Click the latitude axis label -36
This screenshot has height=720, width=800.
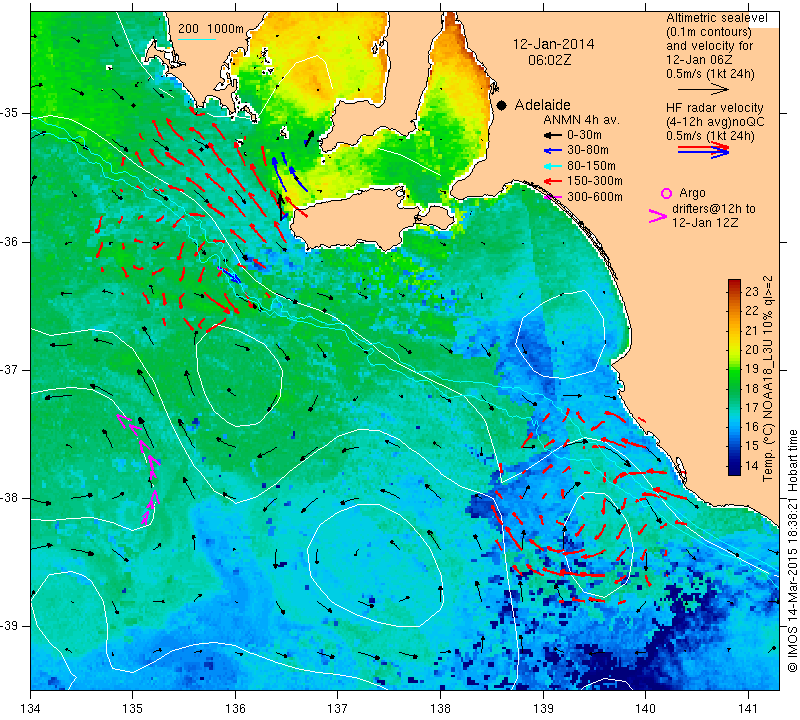tap(10, 241)
